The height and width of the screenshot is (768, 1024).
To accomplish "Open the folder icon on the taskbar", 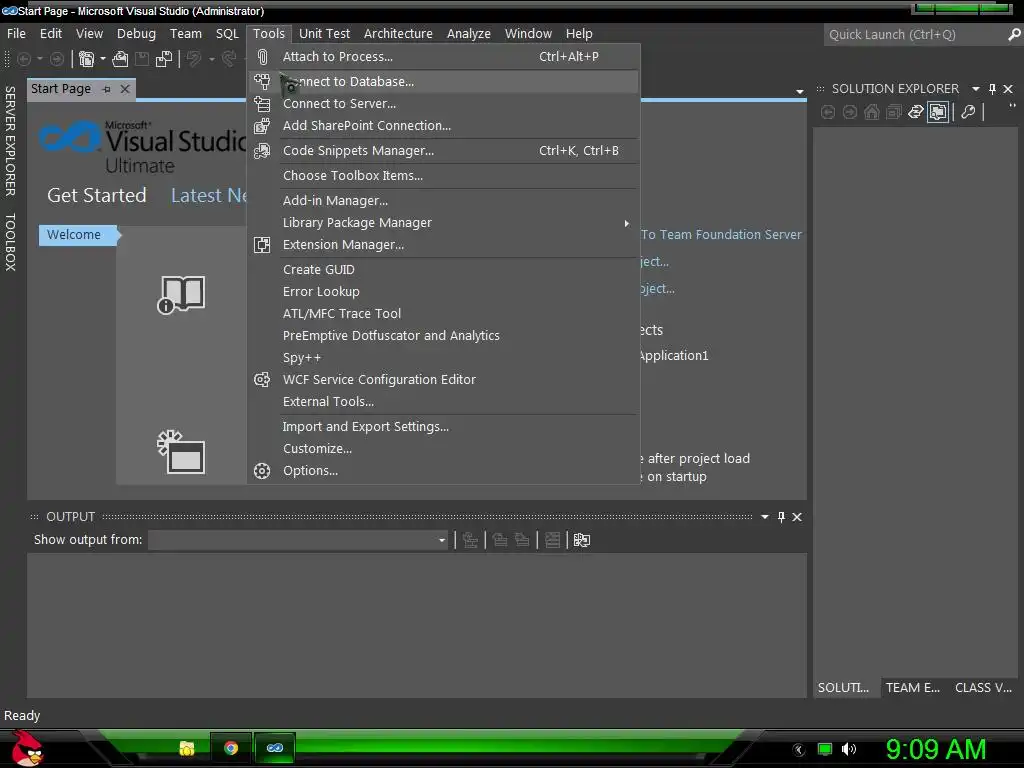I will pos(187,748).
